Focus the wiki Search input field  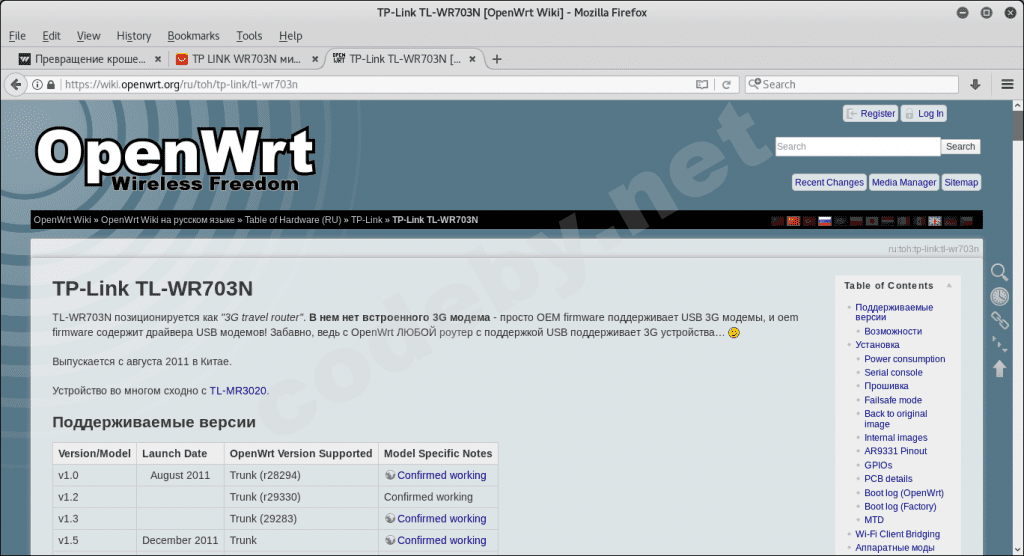point(857,146)
